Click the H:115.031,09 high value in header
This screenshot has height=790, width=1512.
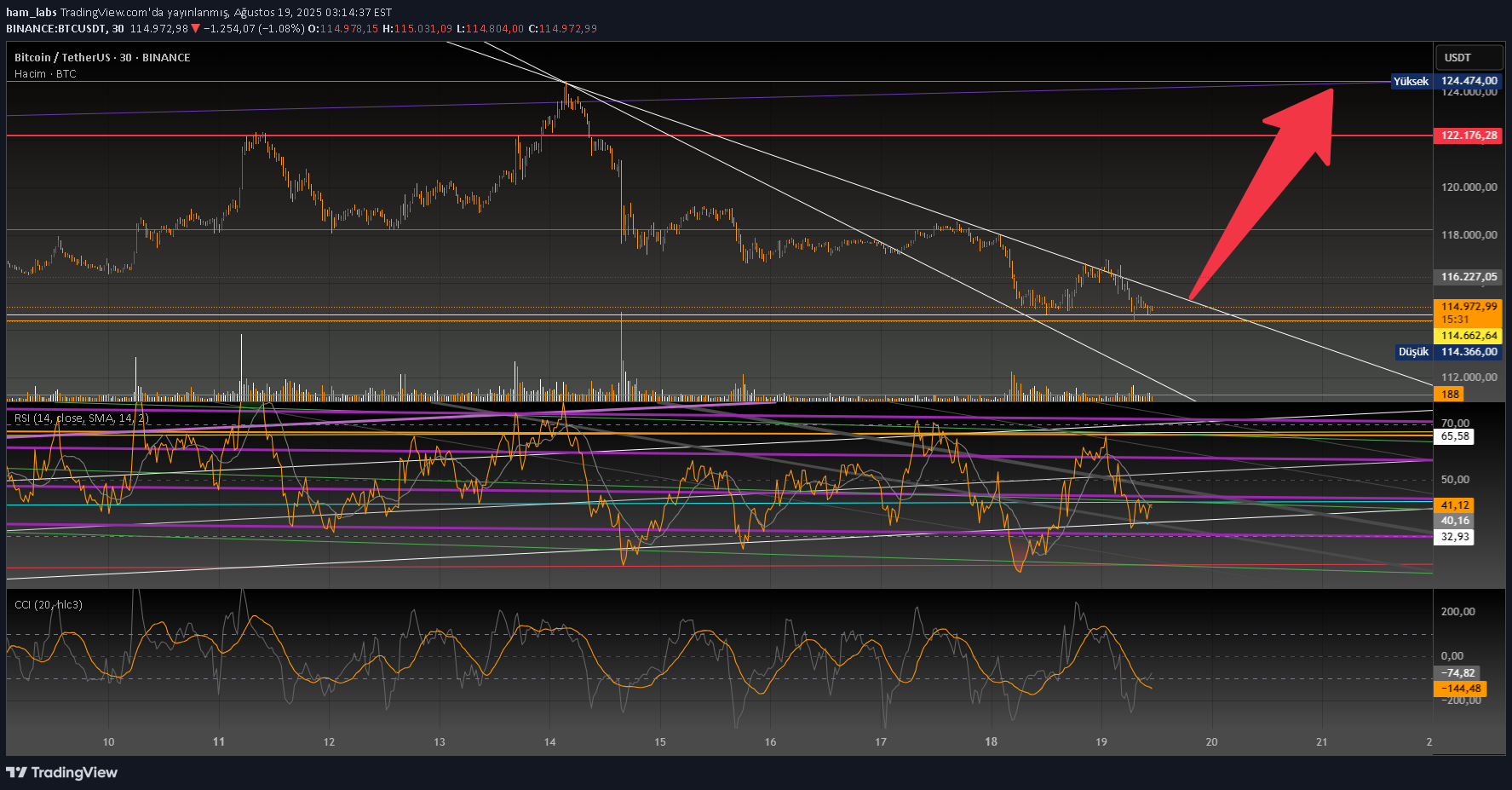[x=417, y=28]
